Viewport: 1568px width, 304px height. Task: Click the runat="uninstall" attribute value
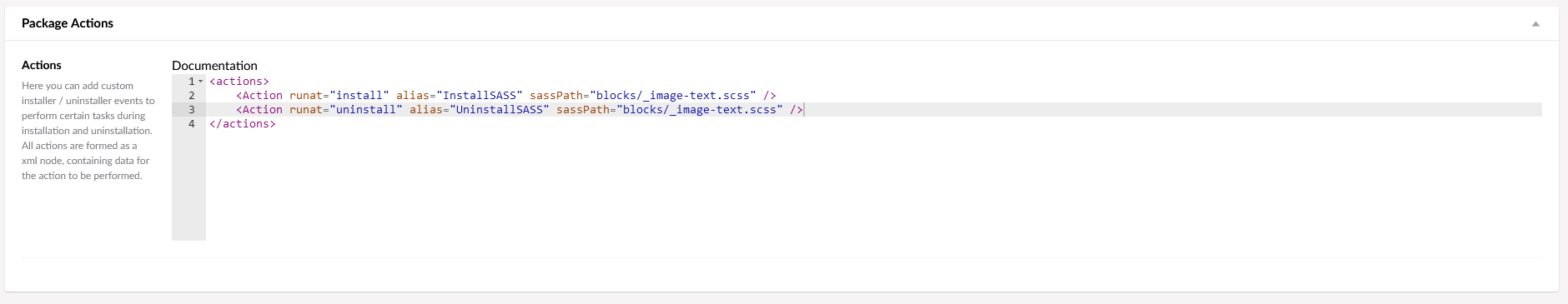point(366,110)
